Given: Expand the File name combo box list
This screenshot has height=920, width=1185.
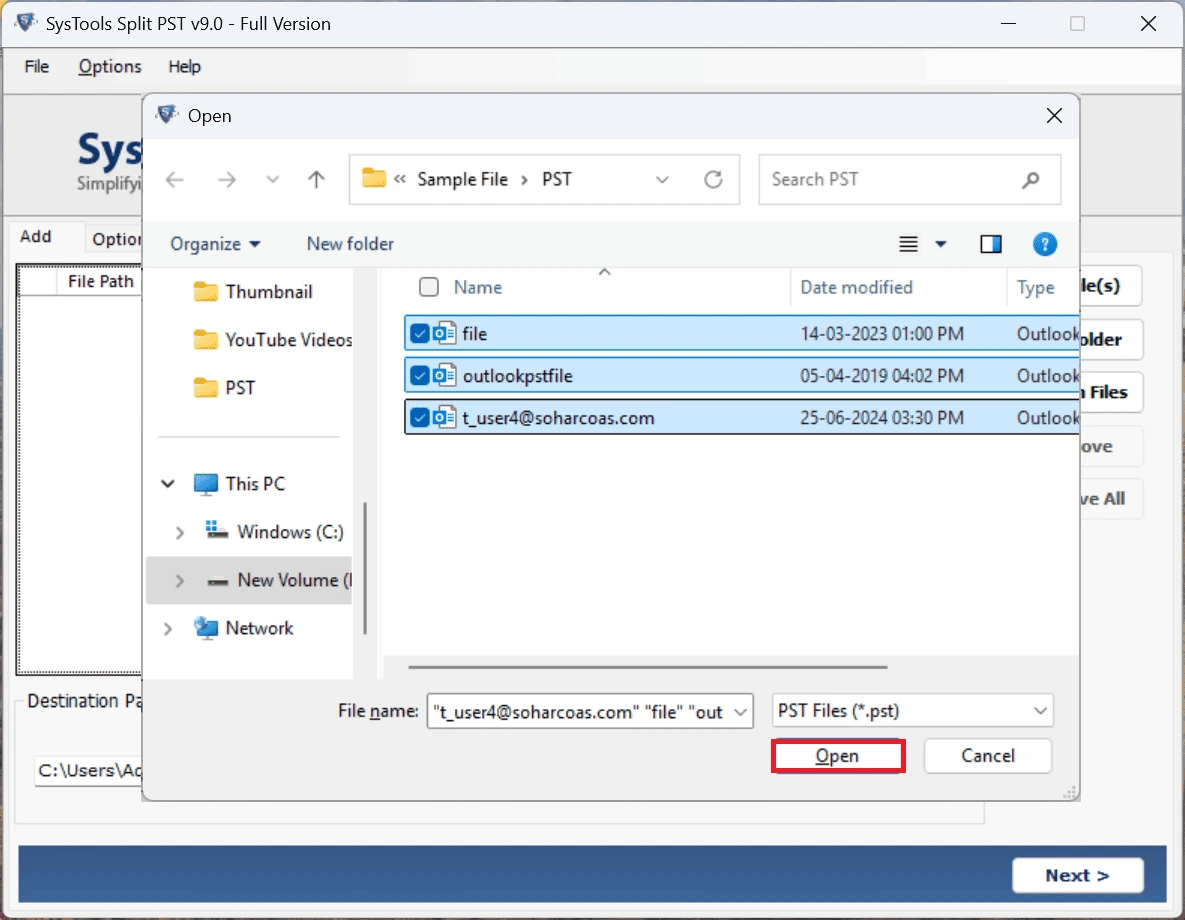Looking at the screenshot, I should click(x=741, y=712).
